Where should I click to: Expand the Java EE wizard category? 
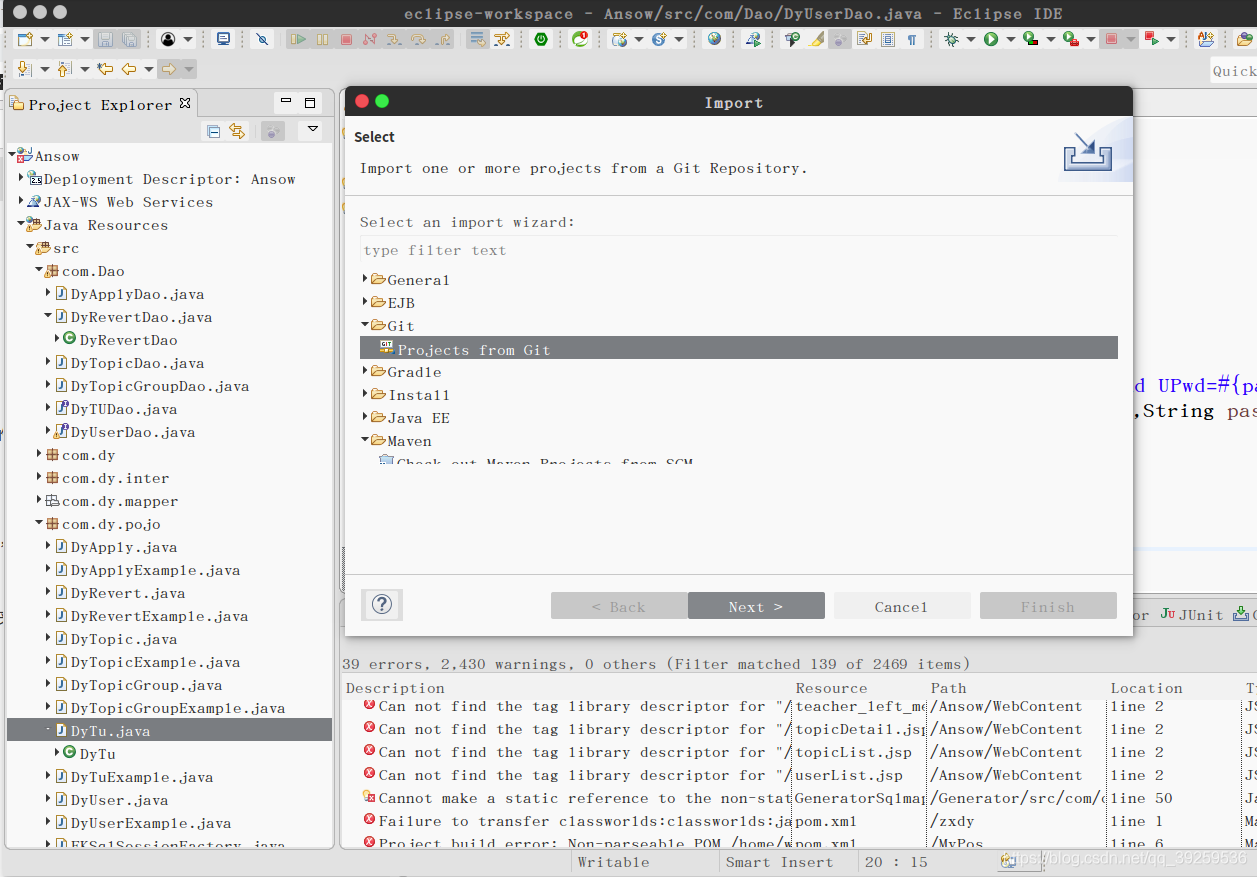365,417
